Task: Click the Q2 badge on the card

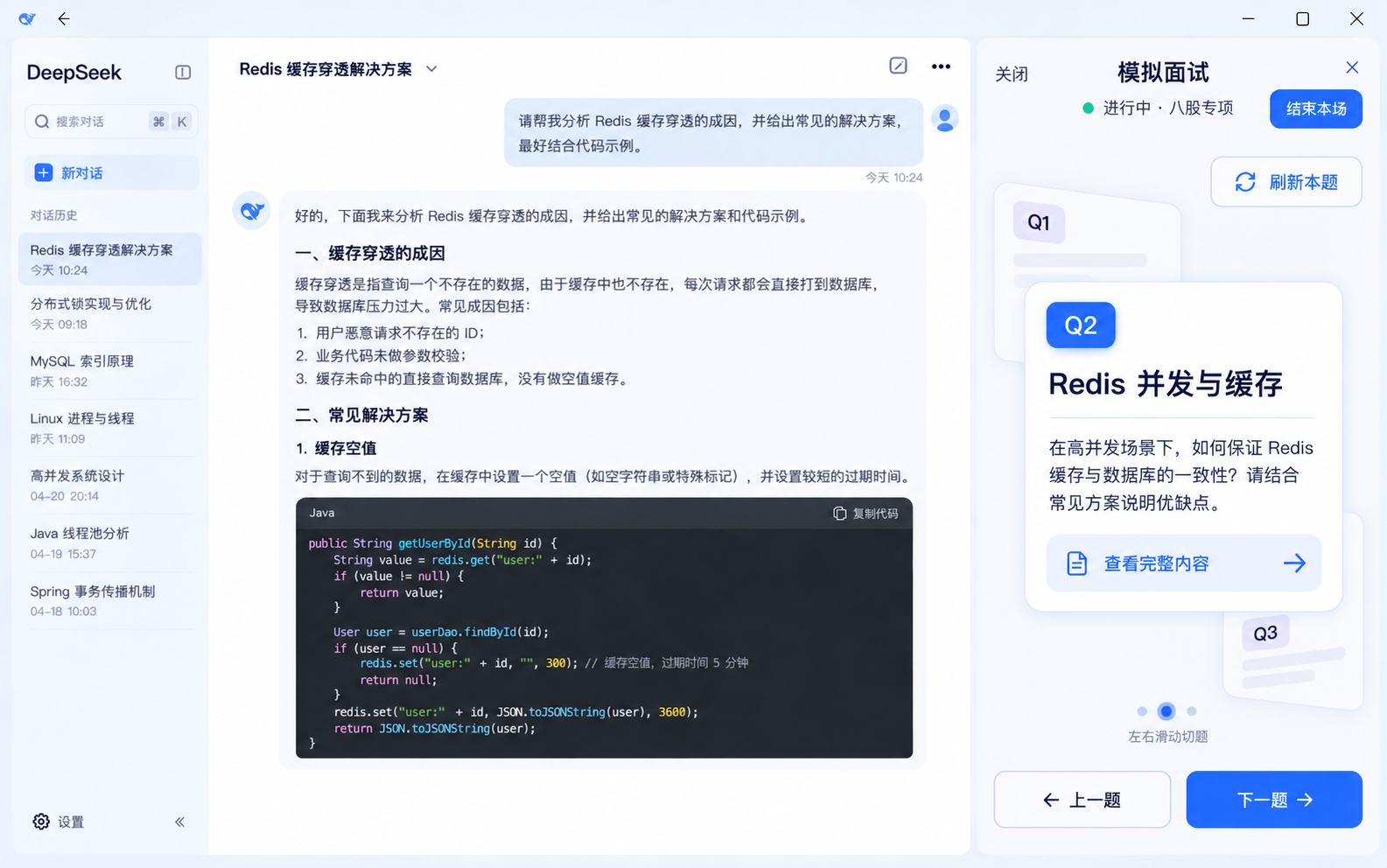Action: point(1081,325)
